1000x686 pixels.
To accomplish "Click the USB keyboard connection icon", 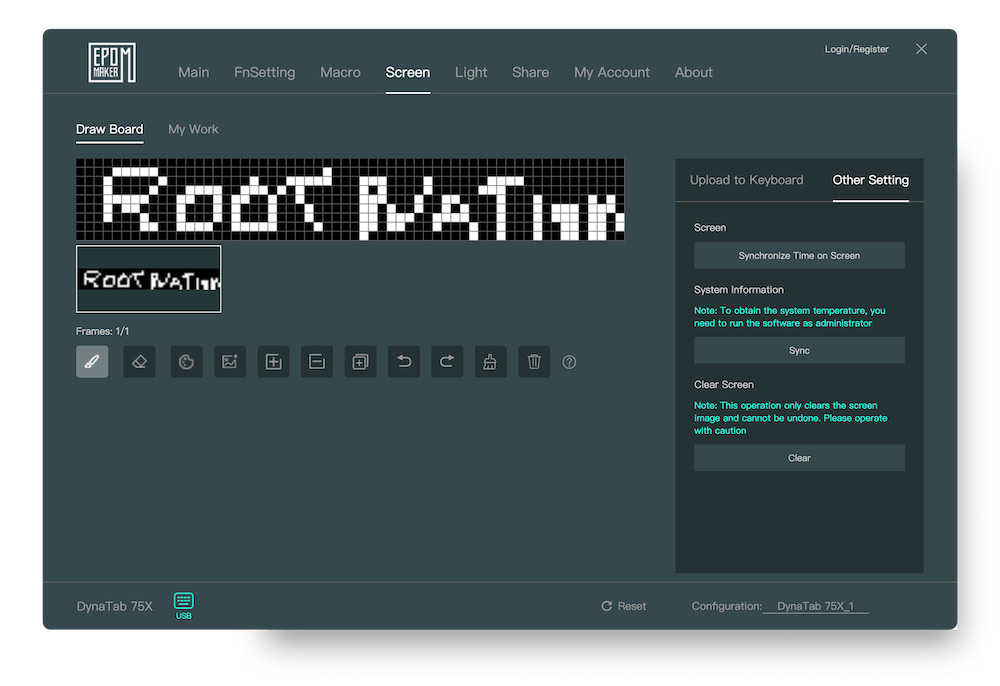I will pyautogui.click(x=184, y=605).
